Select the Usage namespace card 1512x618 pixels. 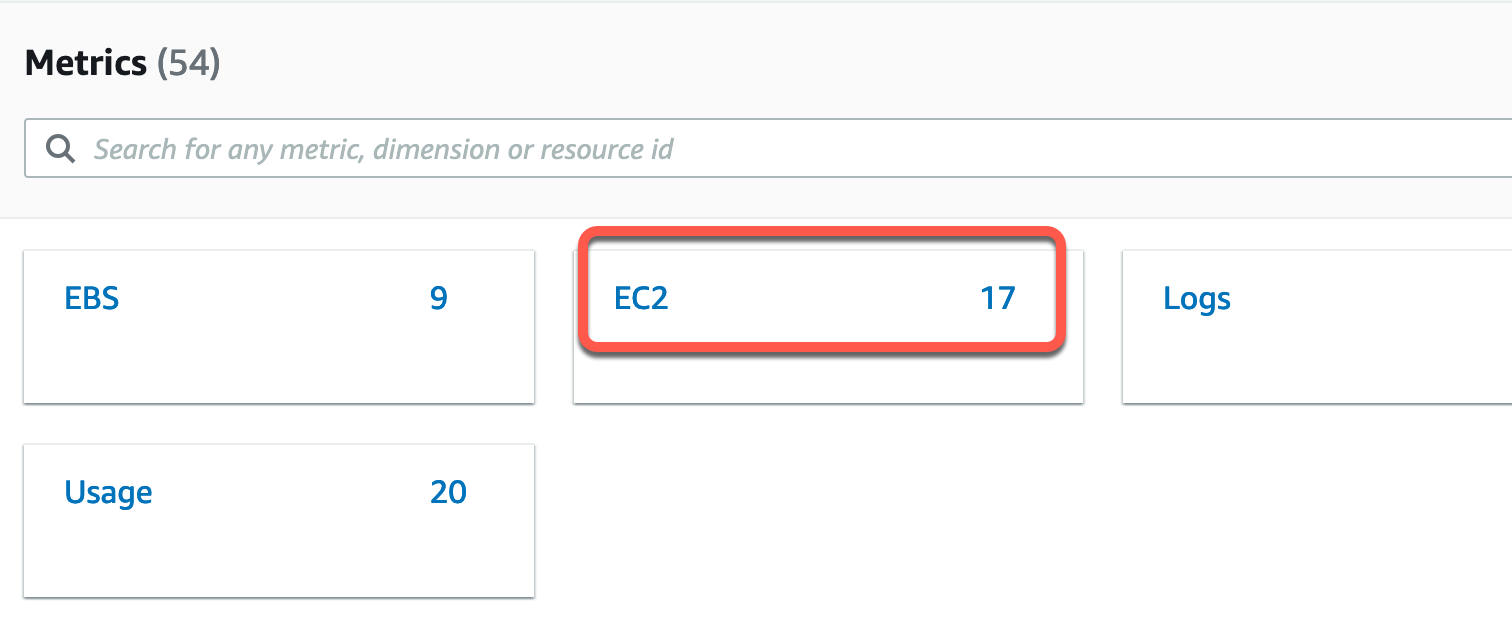point(279,521)
